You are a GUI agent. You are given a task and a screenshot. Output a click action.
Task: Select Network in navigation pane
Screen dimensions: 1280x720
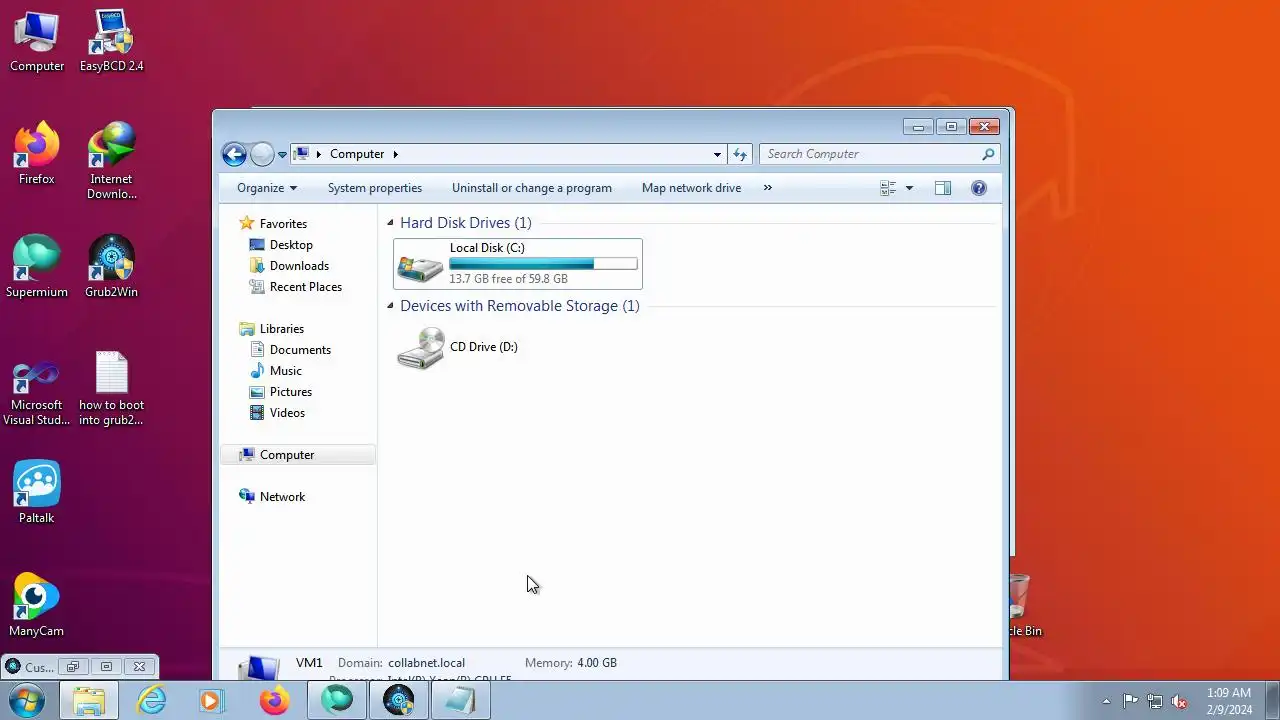point(282,497)
